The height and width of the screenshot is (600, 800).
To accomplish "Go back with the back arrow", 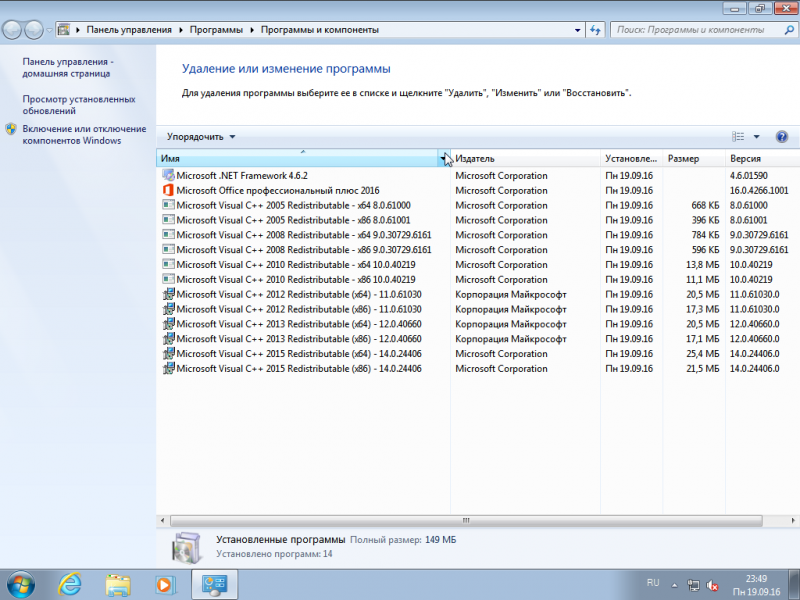I will tap(12, 30).
